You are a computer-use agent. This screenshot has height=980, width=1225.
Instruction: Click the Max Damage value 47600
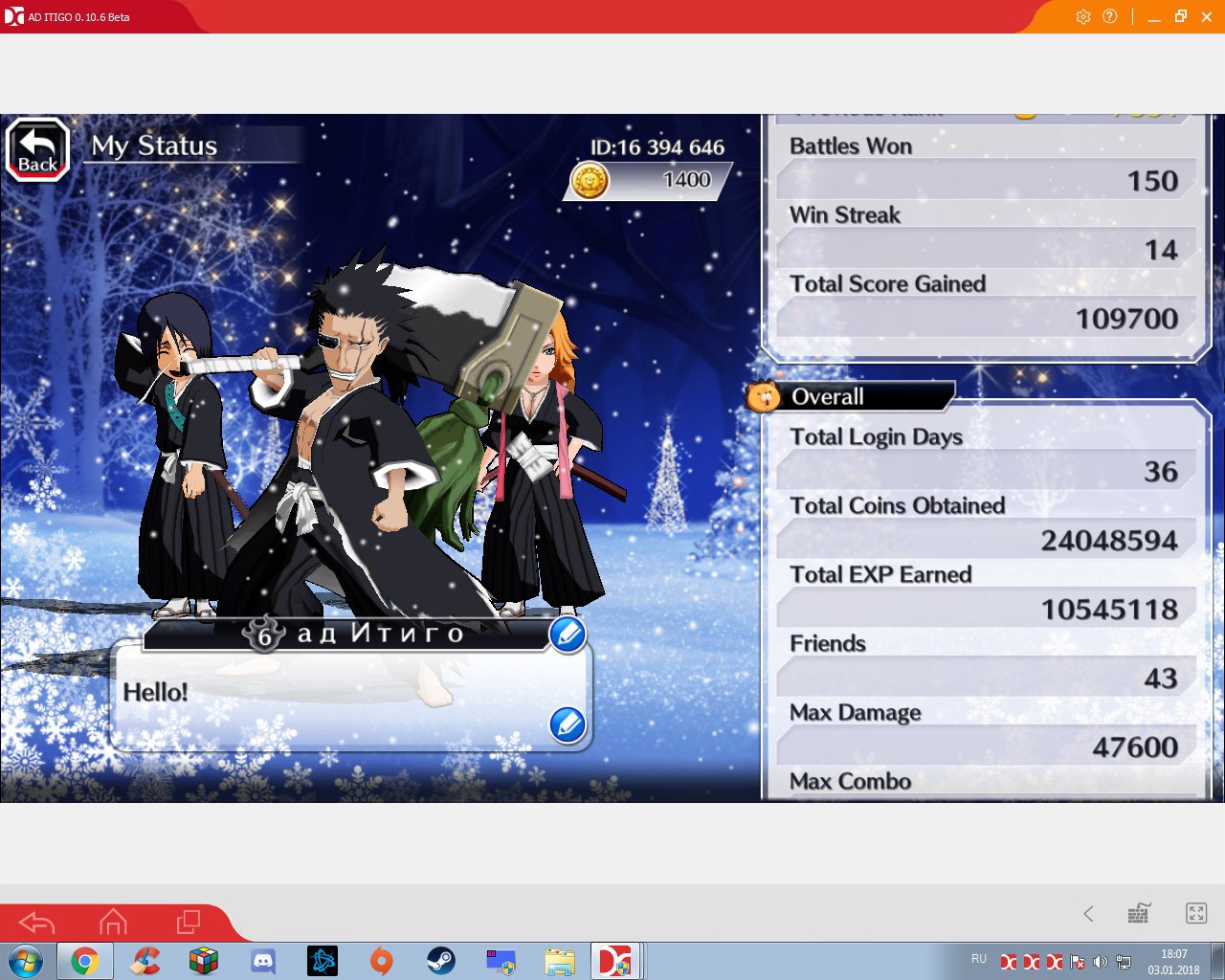click(1135, 746)
